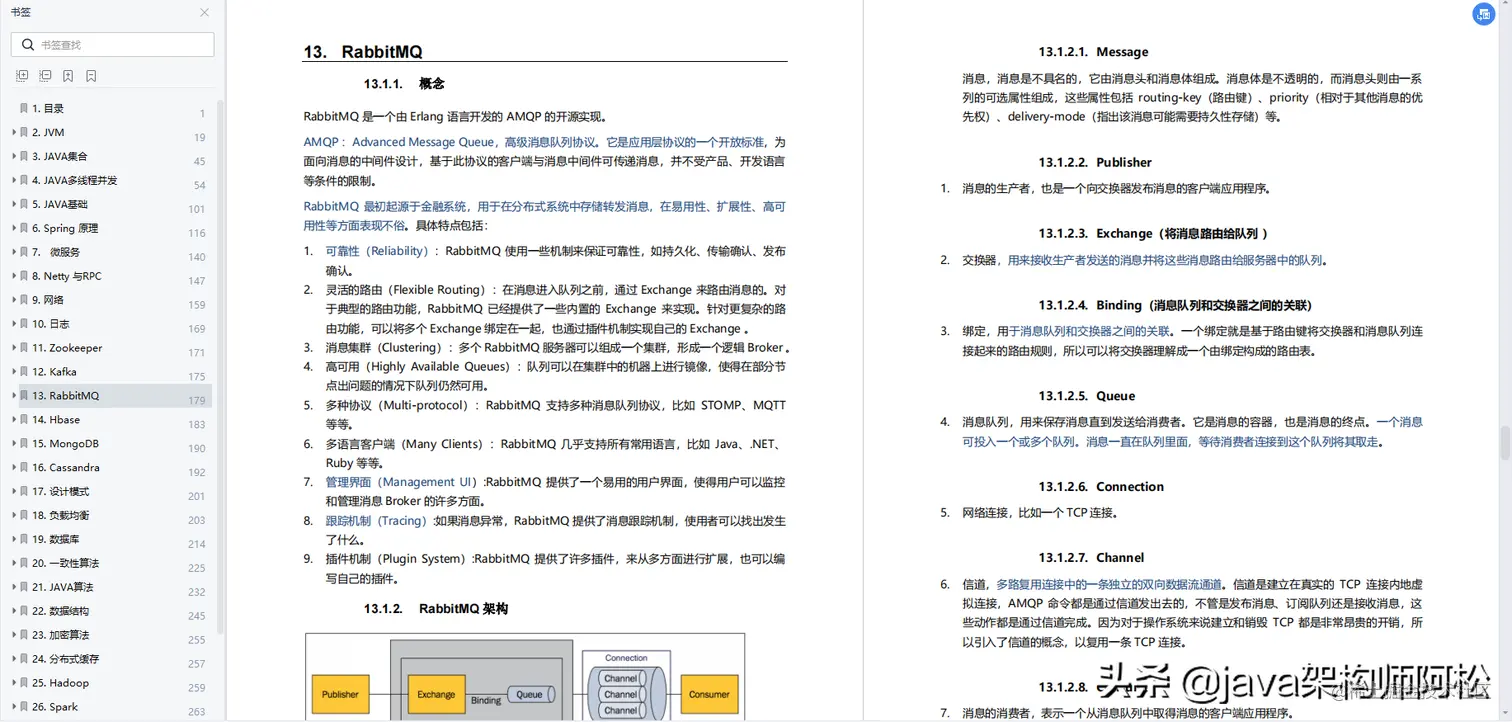Click the heading 13. RabbitMQ
The image size is (1512, 722).
click(363, 52)
